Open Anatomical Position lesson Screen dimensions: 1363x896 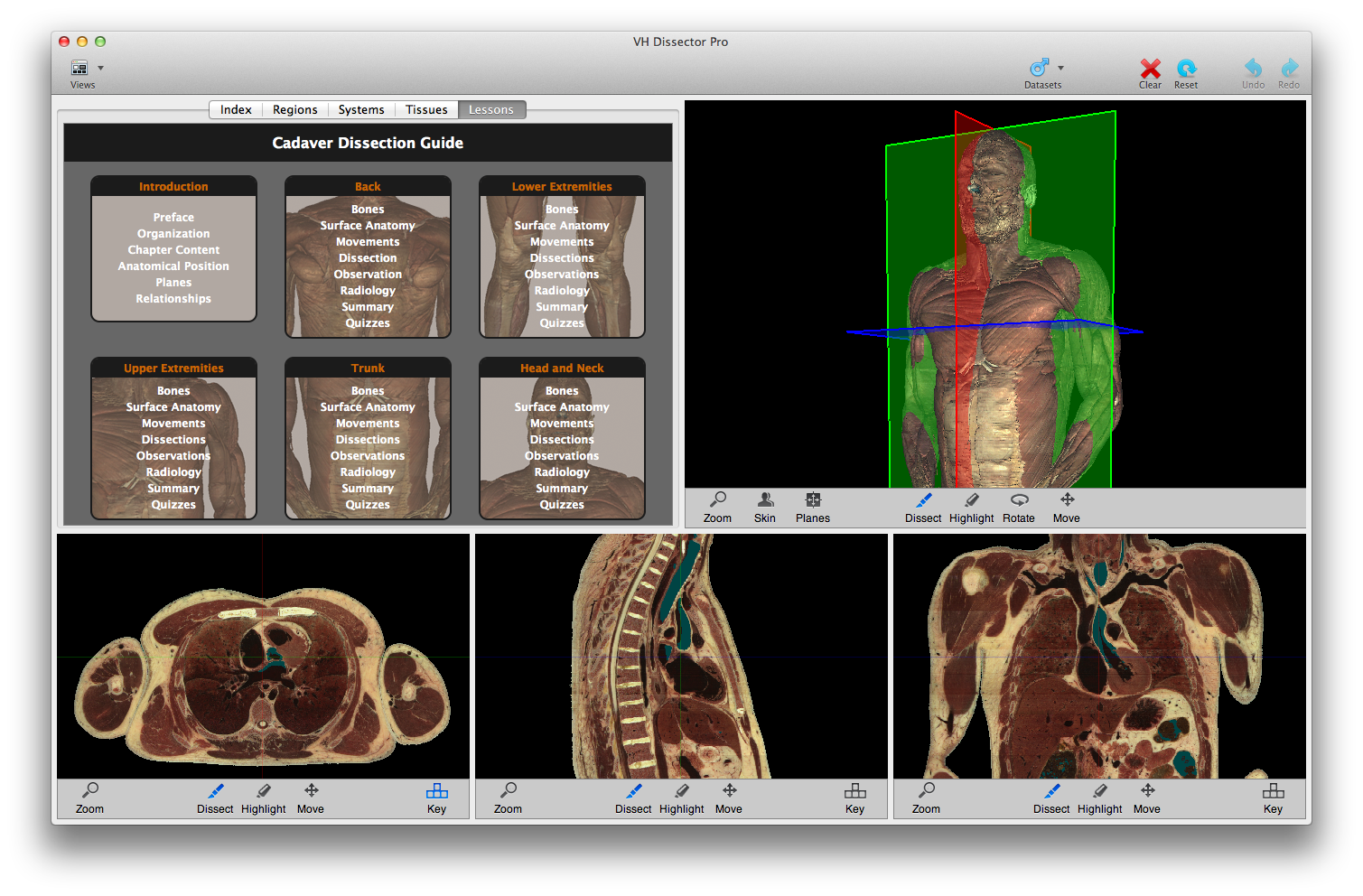click(x=173, y=266)
